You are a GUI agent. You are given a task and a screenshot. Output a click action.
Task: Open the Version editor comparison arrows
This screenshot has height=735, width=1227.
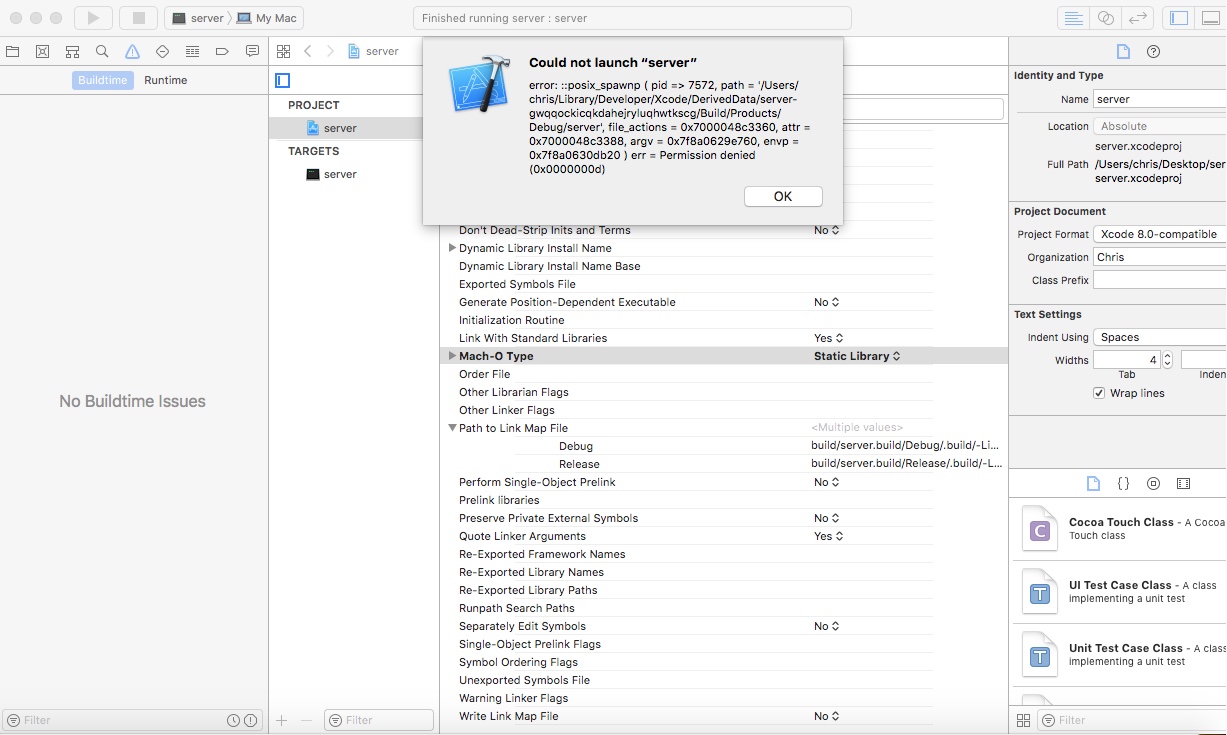pos(1138,17)
